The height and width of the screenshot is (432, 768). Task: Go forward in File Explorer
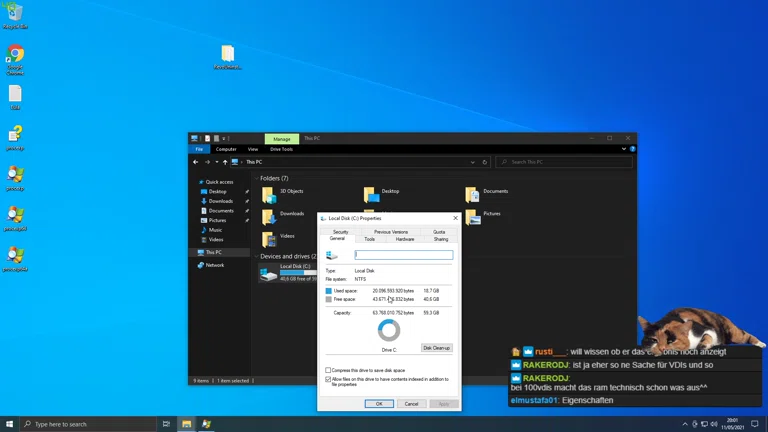coord(207,162)
